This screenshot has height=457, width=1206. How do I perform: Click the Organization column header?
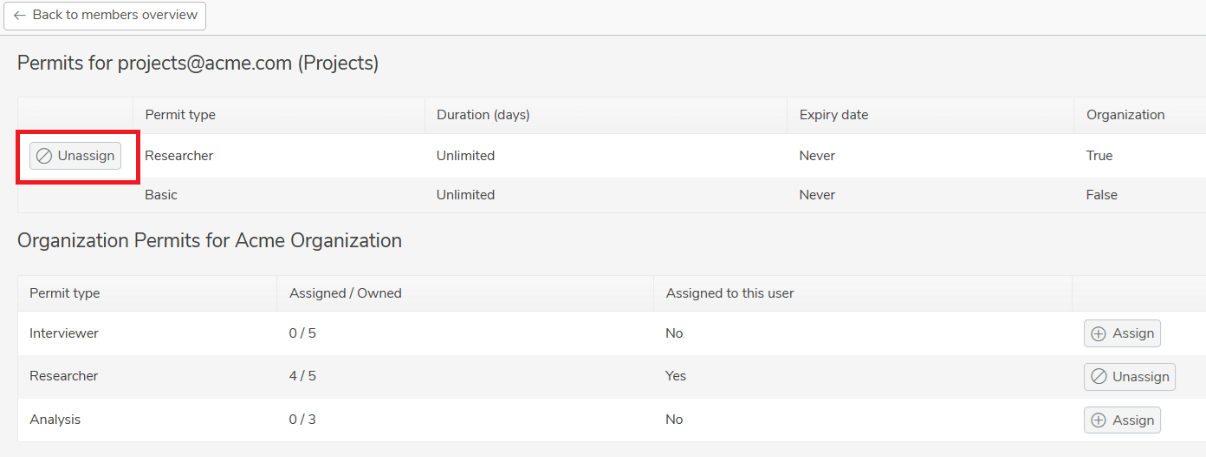click(x=1125, y=115)
